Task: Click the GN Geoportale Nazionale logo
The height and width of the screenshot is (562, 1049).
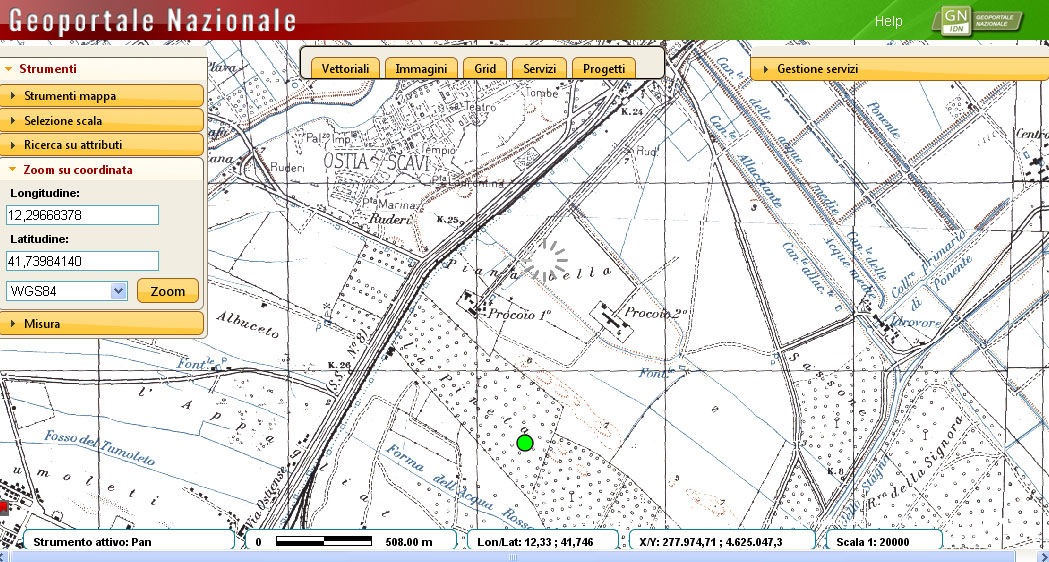Action: 977,20
